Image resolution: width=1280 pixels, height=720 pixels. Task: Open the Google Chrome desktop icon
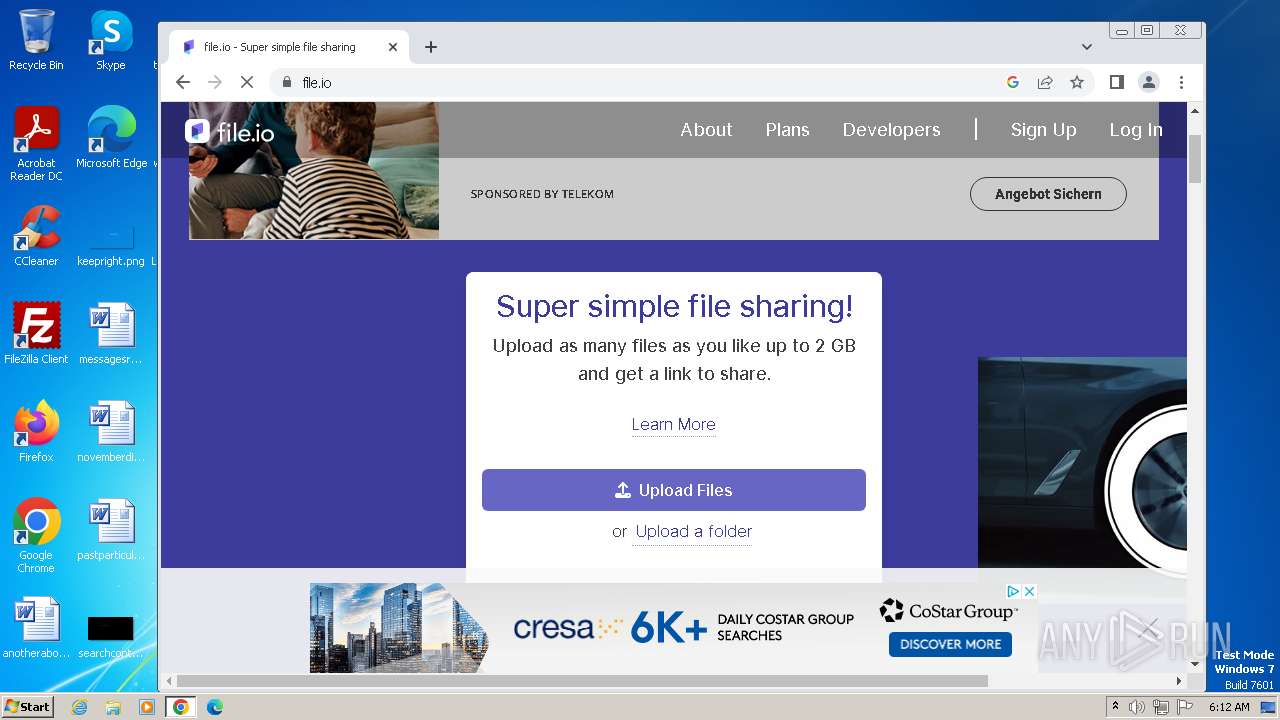[x=36, y=536]
